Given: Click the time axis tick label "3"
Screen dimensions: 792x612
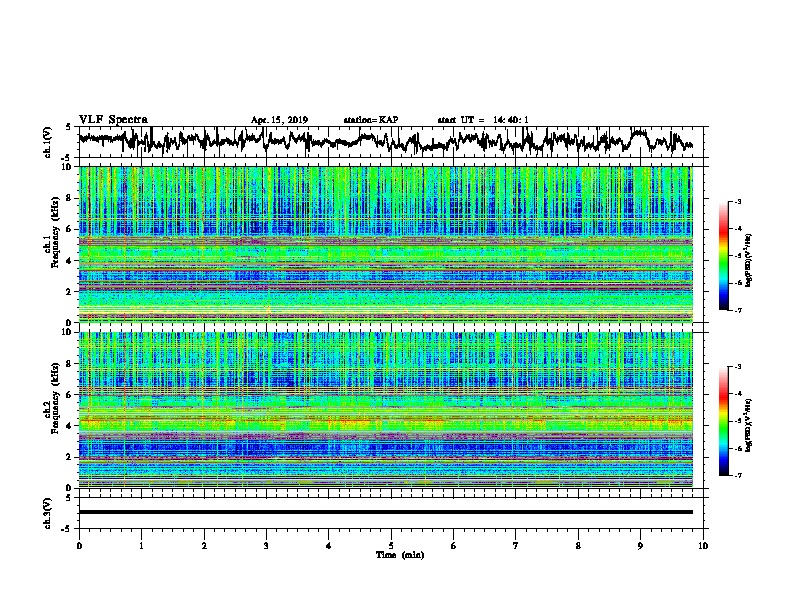Looking at the screenshot, I should point(266,546).
